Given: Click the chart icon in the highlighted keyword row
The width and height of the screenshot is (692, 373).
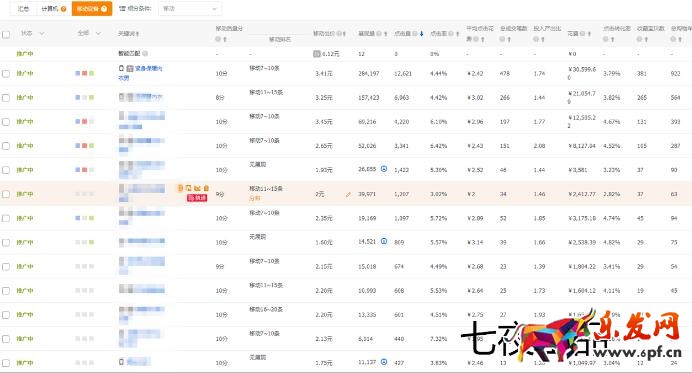Looking at the screenshot, I should pyautogui.click(x=197, y=188).
